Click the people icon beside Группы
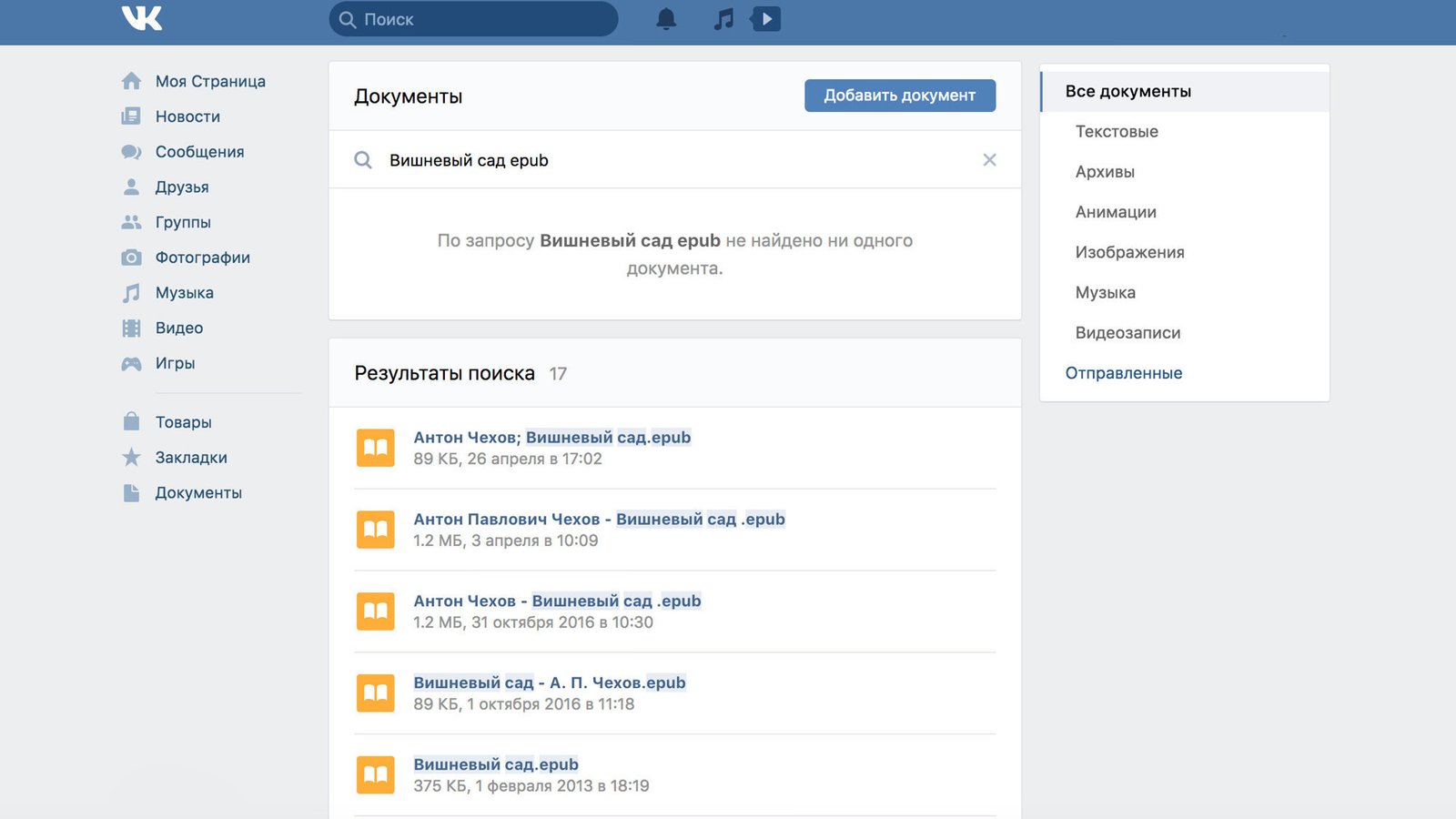The image size is (1456, 819). tap(131, 222)
